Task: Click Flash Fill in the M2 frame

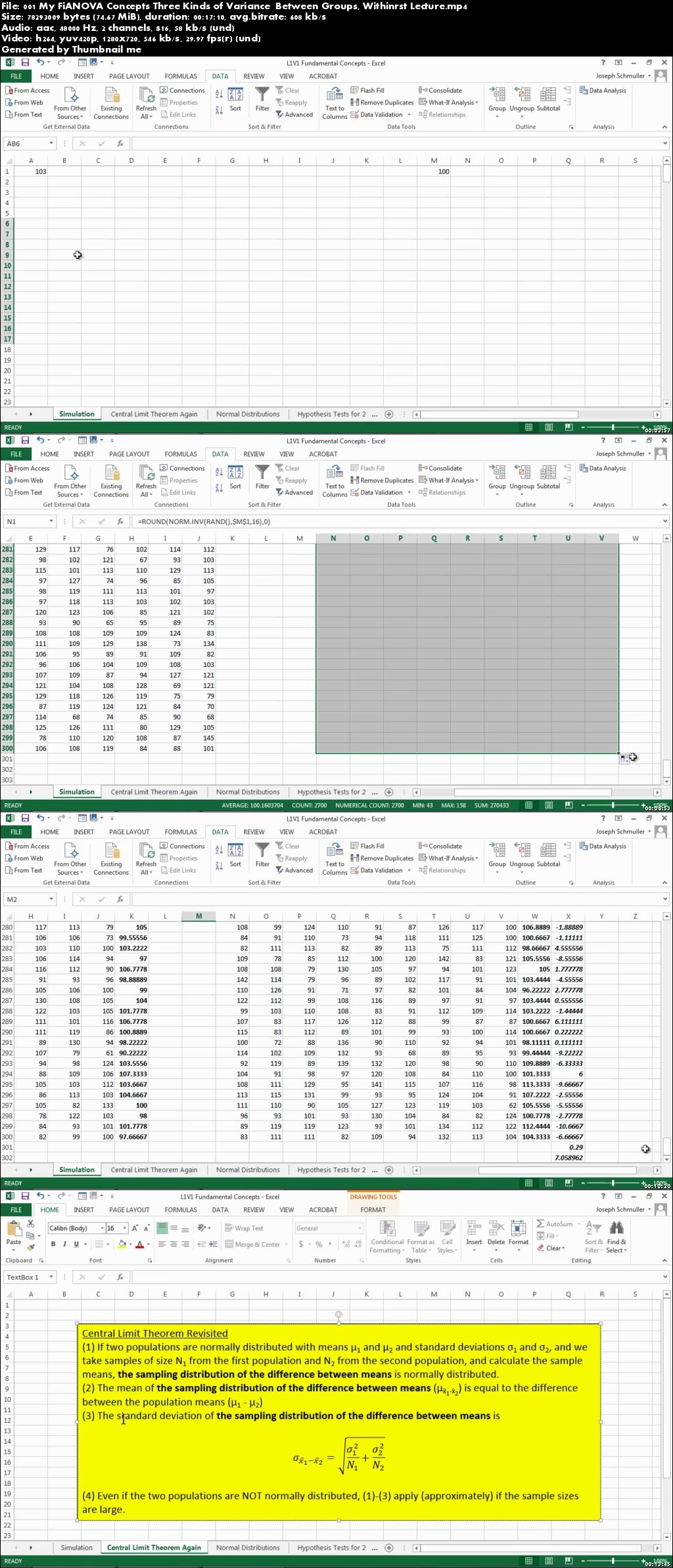Action: click(x=367, y=846)
